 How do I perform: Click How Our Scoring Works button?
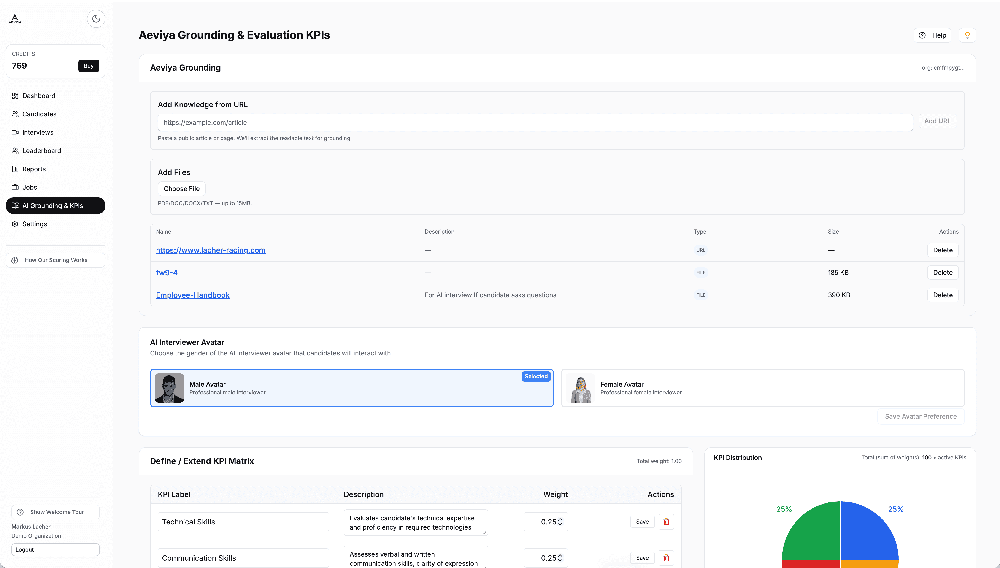point(55,260)
